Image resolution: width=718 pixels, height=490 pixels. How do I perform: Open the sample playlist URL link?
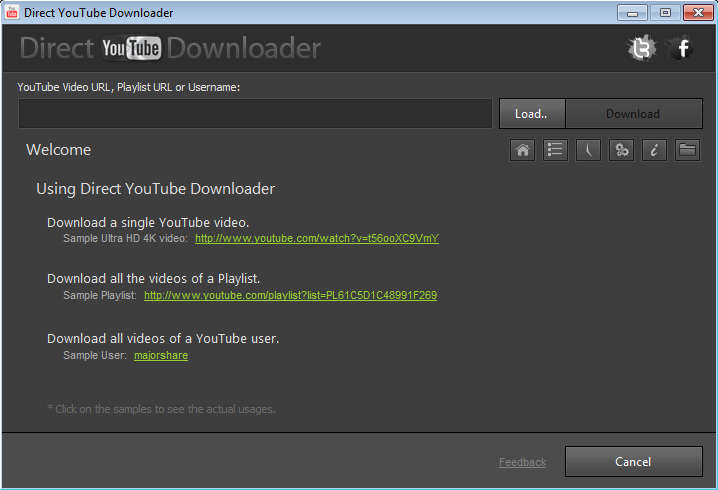(x=290, y=295)
